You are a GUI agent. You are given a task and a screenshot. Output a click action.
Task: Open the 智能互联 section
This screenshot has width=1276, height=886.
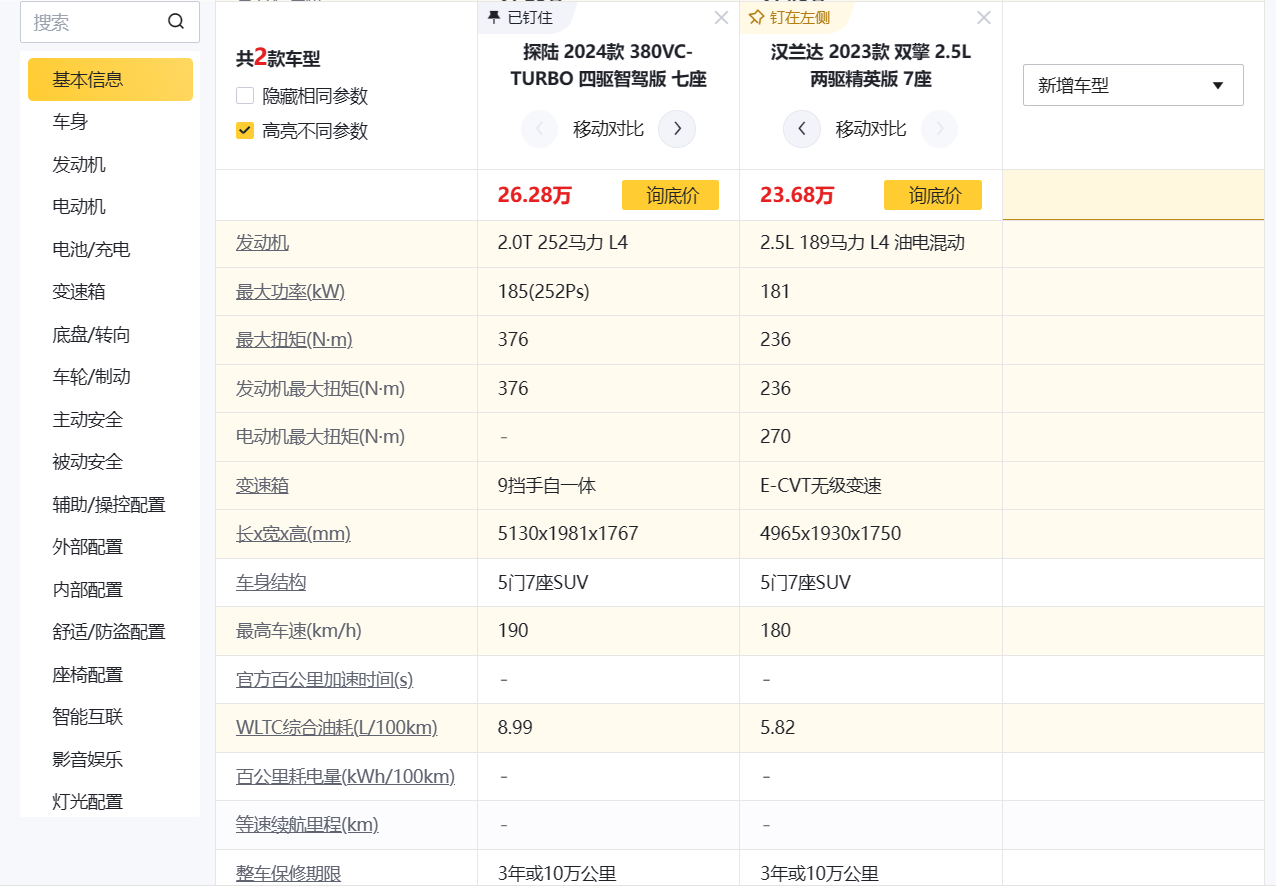pos(88,717)
